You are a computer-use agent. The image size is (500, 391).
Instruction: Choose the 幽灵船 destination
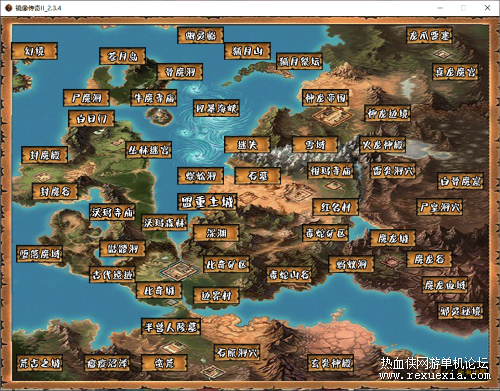[200, 35]
